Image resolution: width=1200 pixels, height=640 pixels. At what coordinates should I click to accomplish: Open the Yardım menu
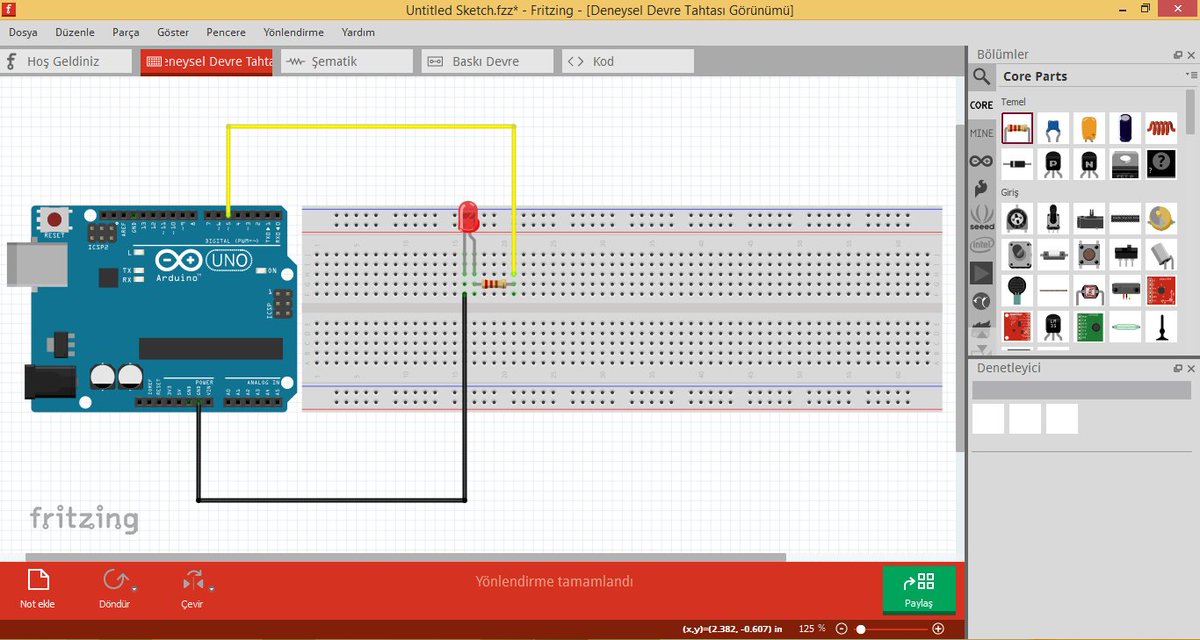pyautogui.click(x=358, y=32)
